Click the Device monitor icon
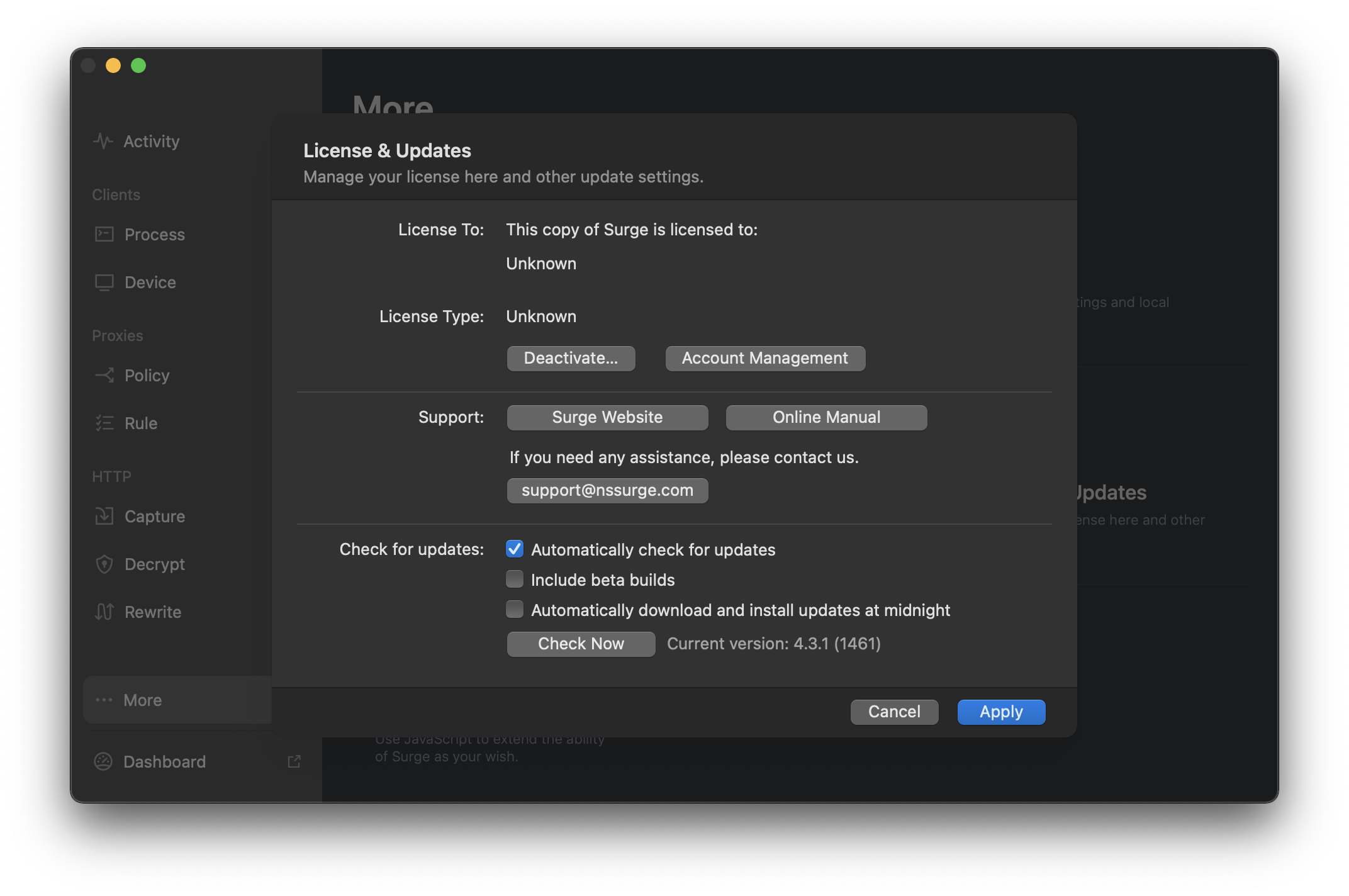 104,282
